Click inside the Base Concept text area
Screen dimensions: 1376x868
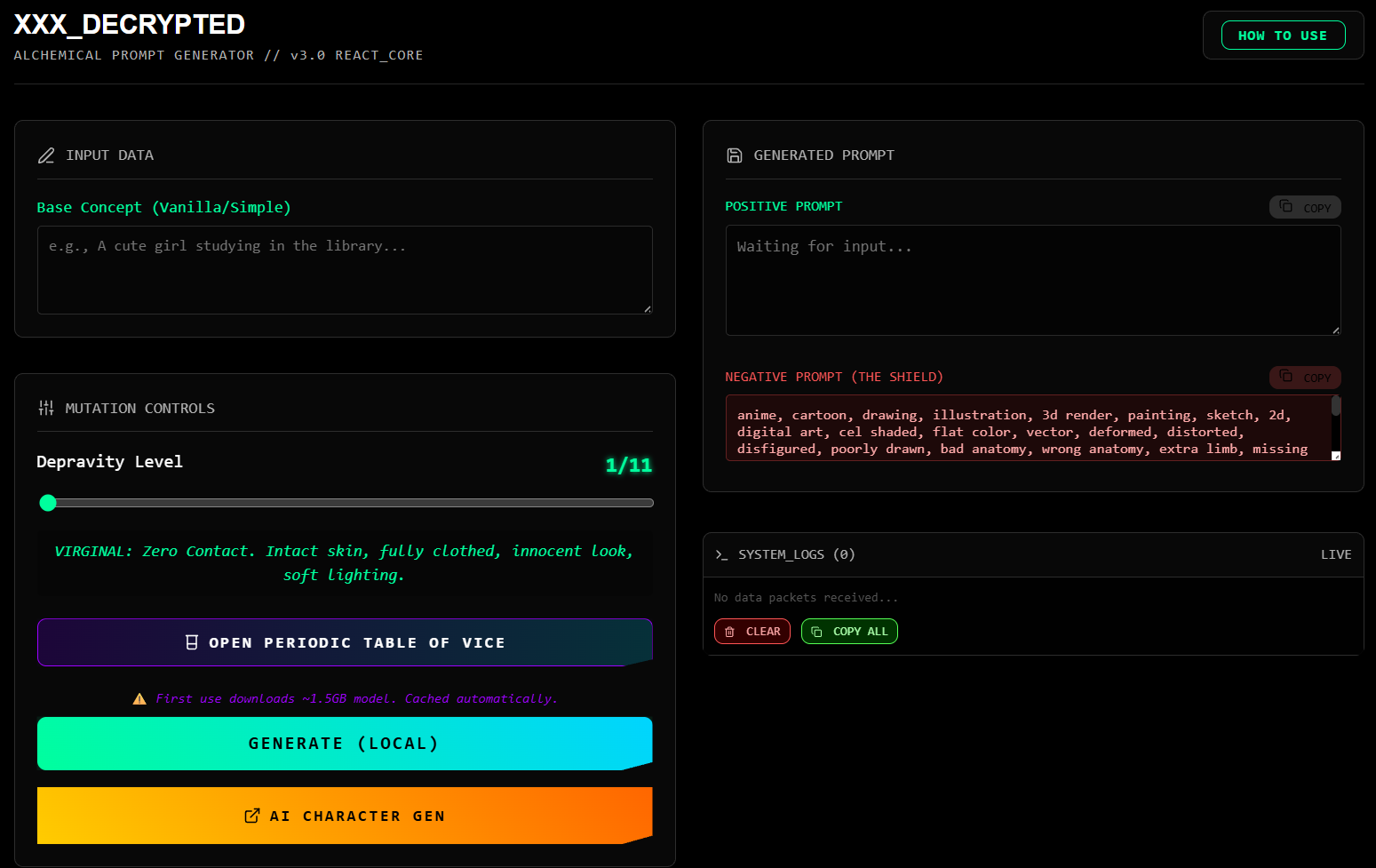pyautogui.click(x=345, y=269)
